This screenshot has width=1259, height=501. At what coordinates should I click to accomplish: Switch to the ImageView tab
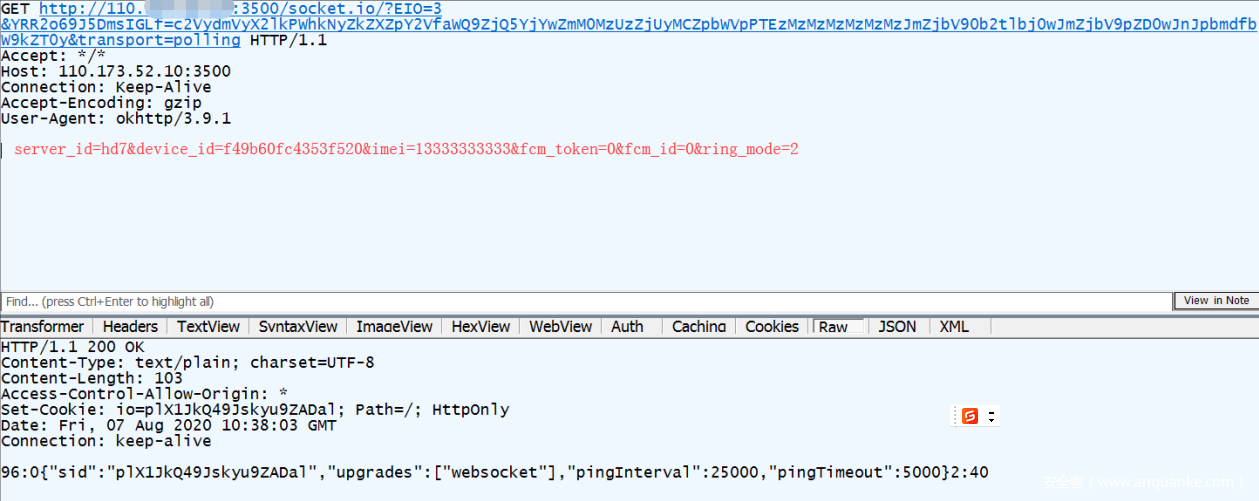click(394, 327)
